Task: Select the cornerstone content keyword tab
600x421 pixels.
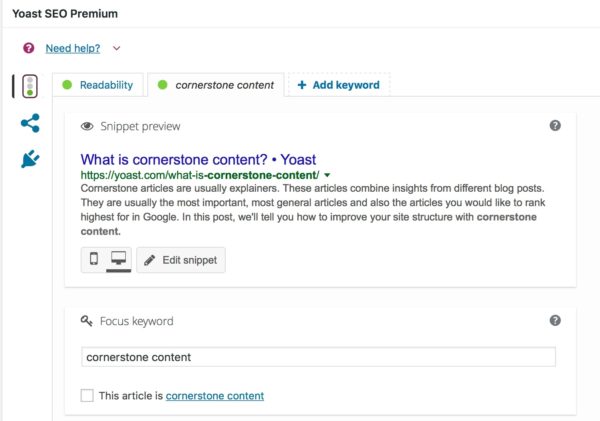Action: click(216, 85)
